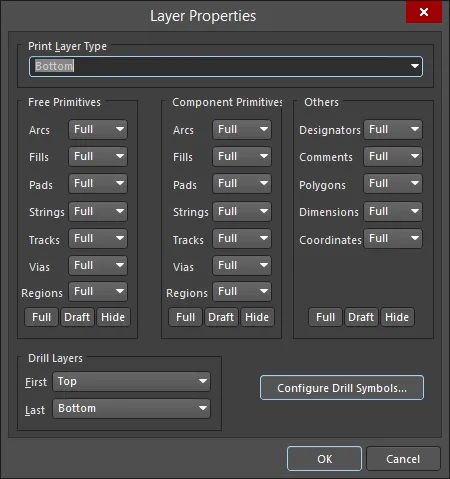
Task: Expand the Polygons display dropdown
Action: coord(393,183)
